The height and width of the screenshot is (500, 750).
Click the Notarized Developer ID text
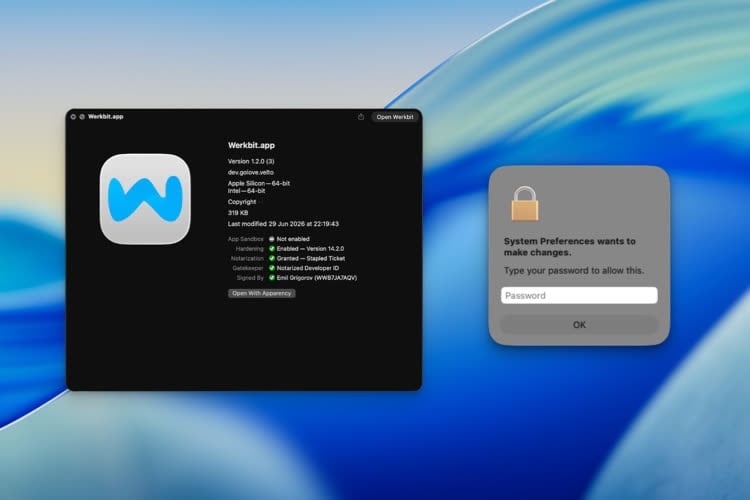[308, 268]
